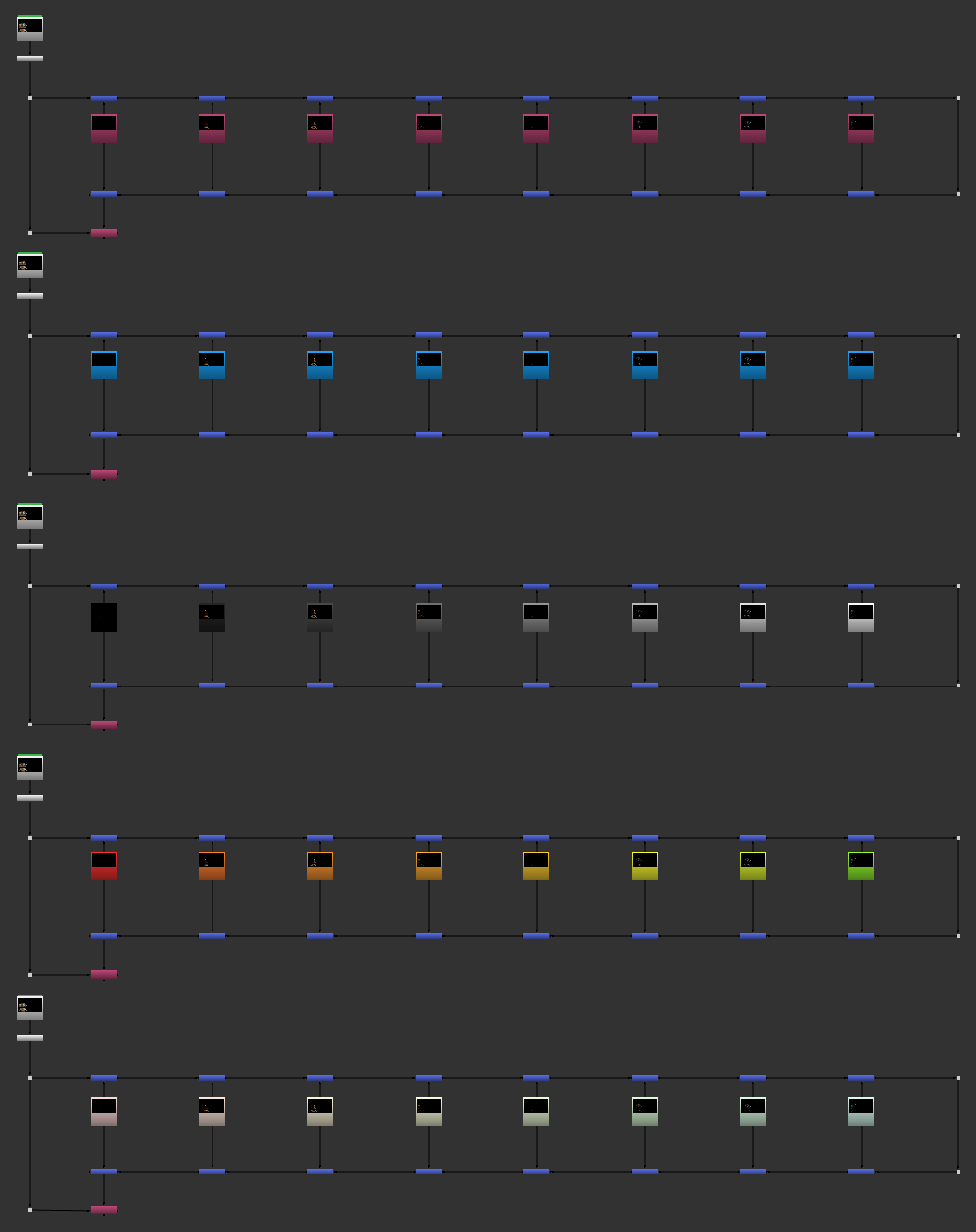This screenshot has width=976, height=1232.
Task: Click the last blue node in the second row
Action: 861,365
